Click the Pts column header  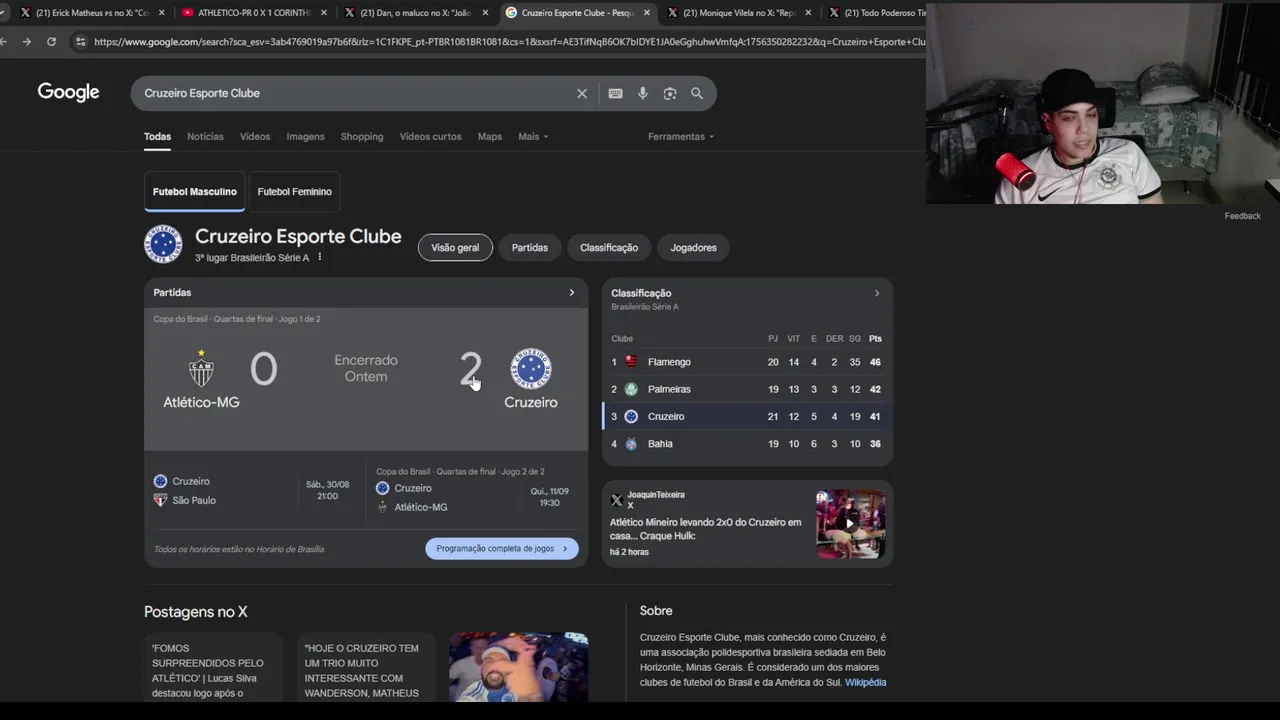point(875,338)
